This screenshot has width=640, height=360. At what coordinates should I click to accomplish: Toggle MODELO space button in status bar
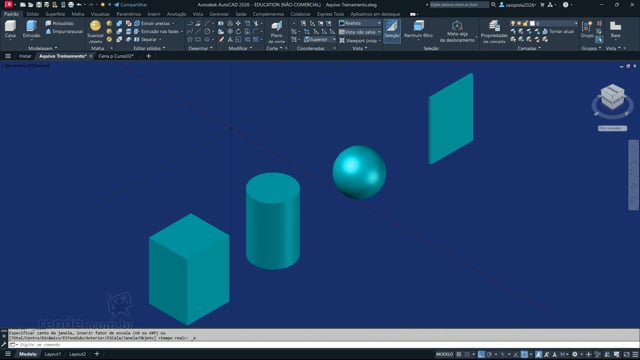click(444, 354)
